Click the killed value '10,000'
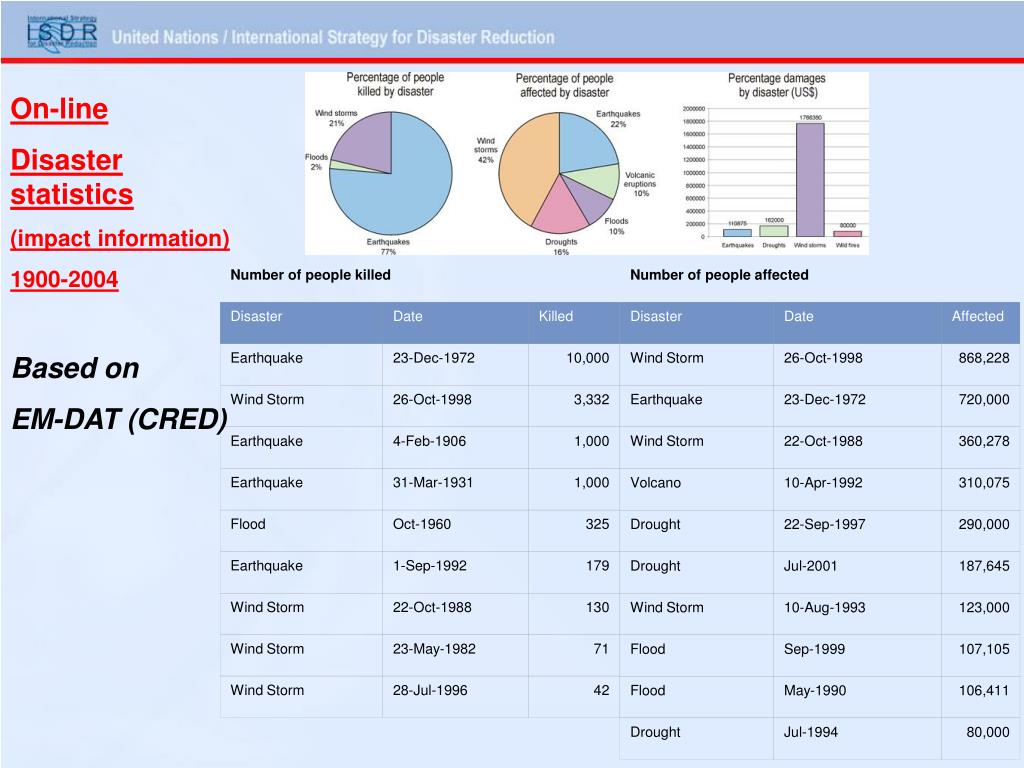Viewport: 1024px width, 768px height. (x=588, y=358)
